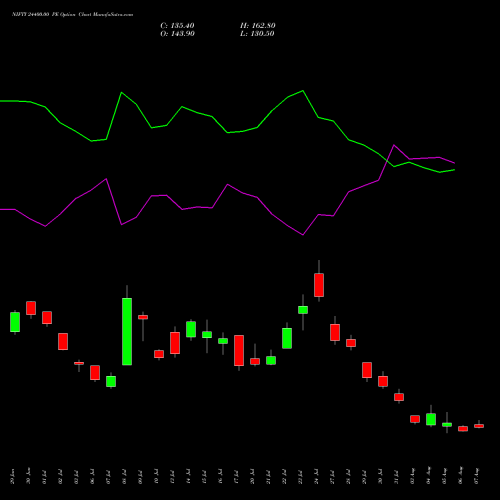Image resolution: width=500 pixels, height=500 pixels.
Task: Select the green candle on 07 Jul
Action: click(111, 381)
